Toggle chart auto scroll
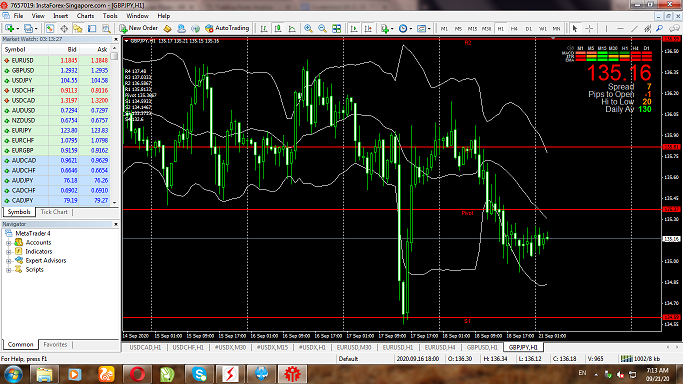683x384 pixels. point(354,28)
